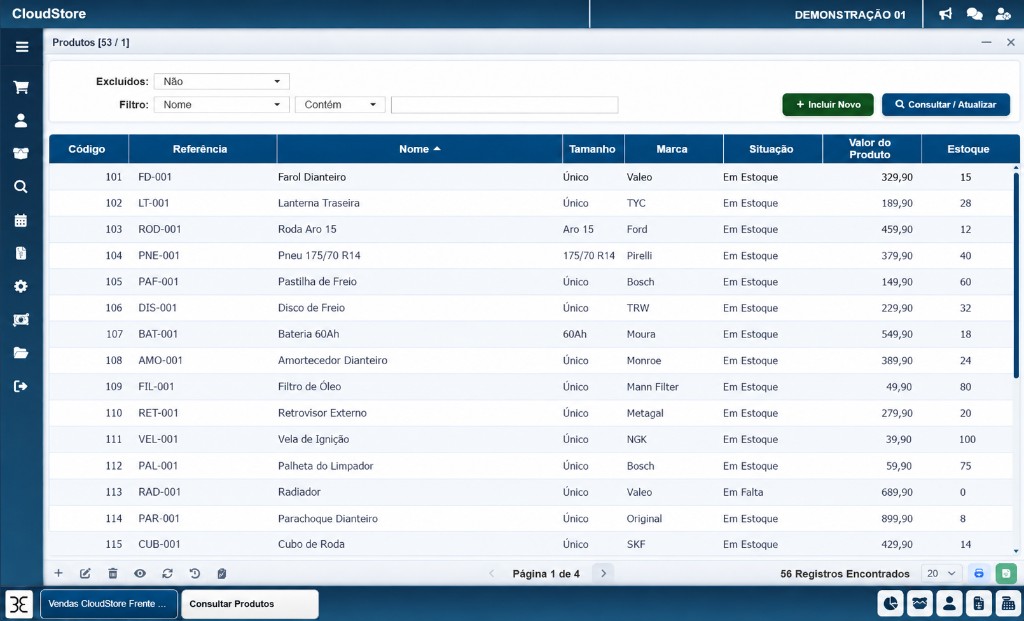The height and width of the screenshot is (621, 1024).
Task: Export list with green spreadsheet icon
Action: pos(1006,573)
